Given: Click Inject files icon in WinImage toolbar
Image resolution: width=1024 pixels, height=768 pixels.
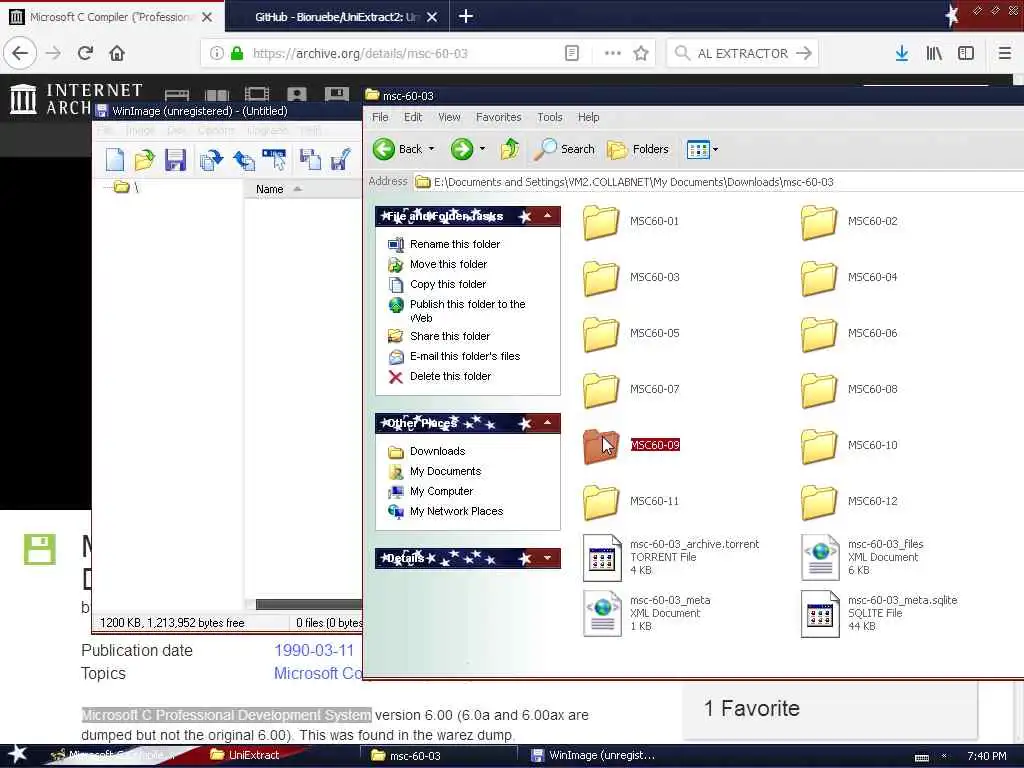Looking at the screenshot, I should pos(310,159).
